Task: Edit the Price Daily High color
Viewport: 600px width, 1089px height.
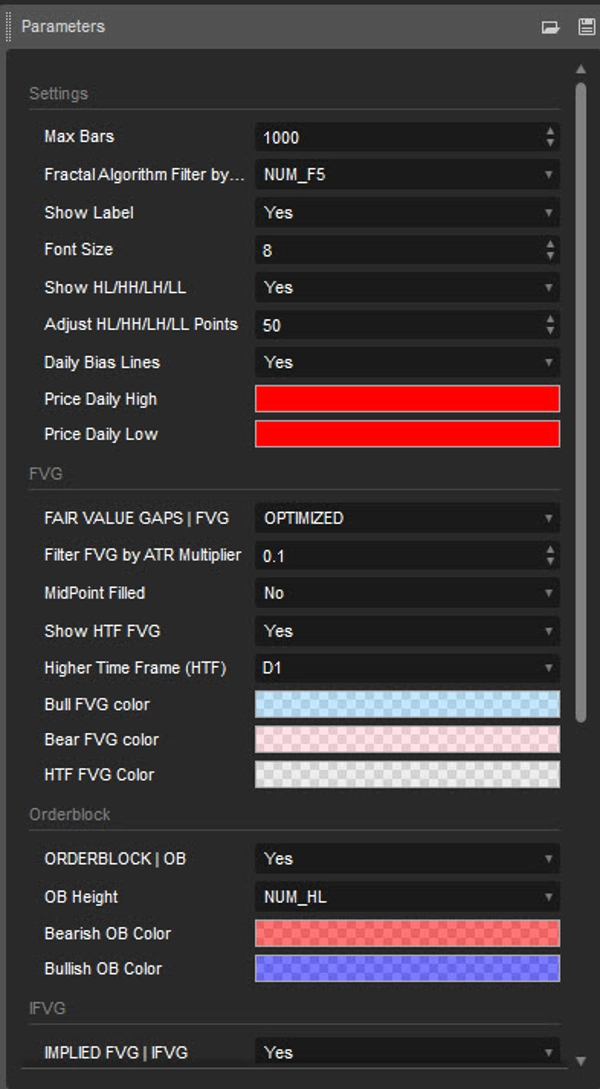Action: (x=405, y=398)
